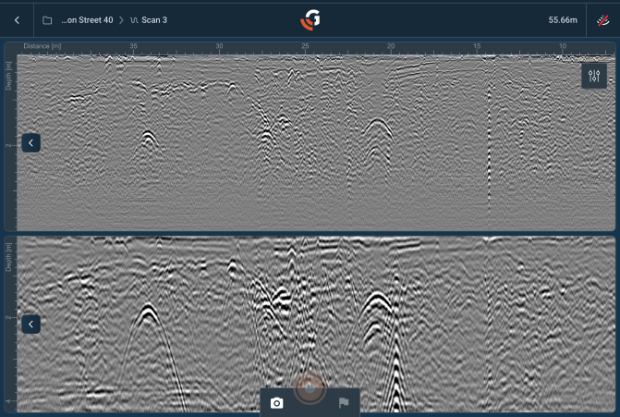
Task: Click the 'Distance [m]' axis label
Action: 42,46
